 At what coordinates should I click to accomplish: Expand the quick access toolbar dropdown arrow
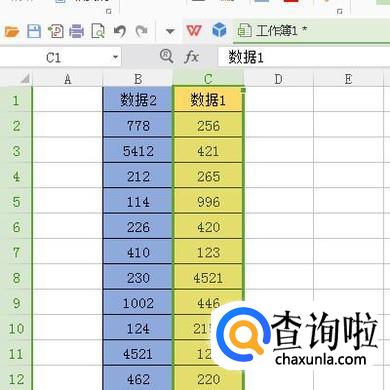pos(170,32)
